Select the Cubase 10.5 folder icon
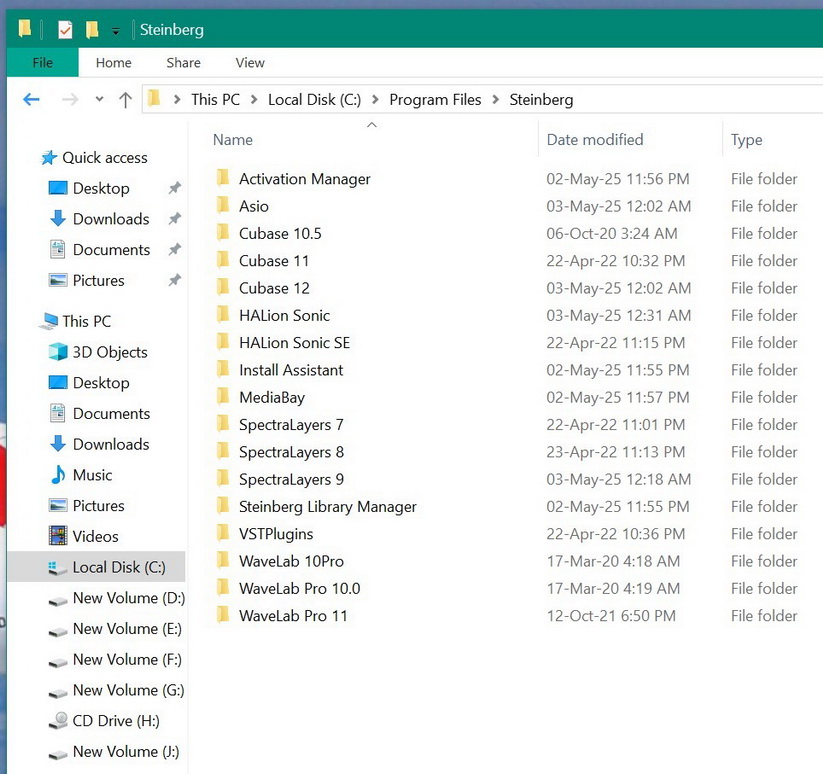The width and height of the screenshot is (823, 774). click(x=223, y=232)
